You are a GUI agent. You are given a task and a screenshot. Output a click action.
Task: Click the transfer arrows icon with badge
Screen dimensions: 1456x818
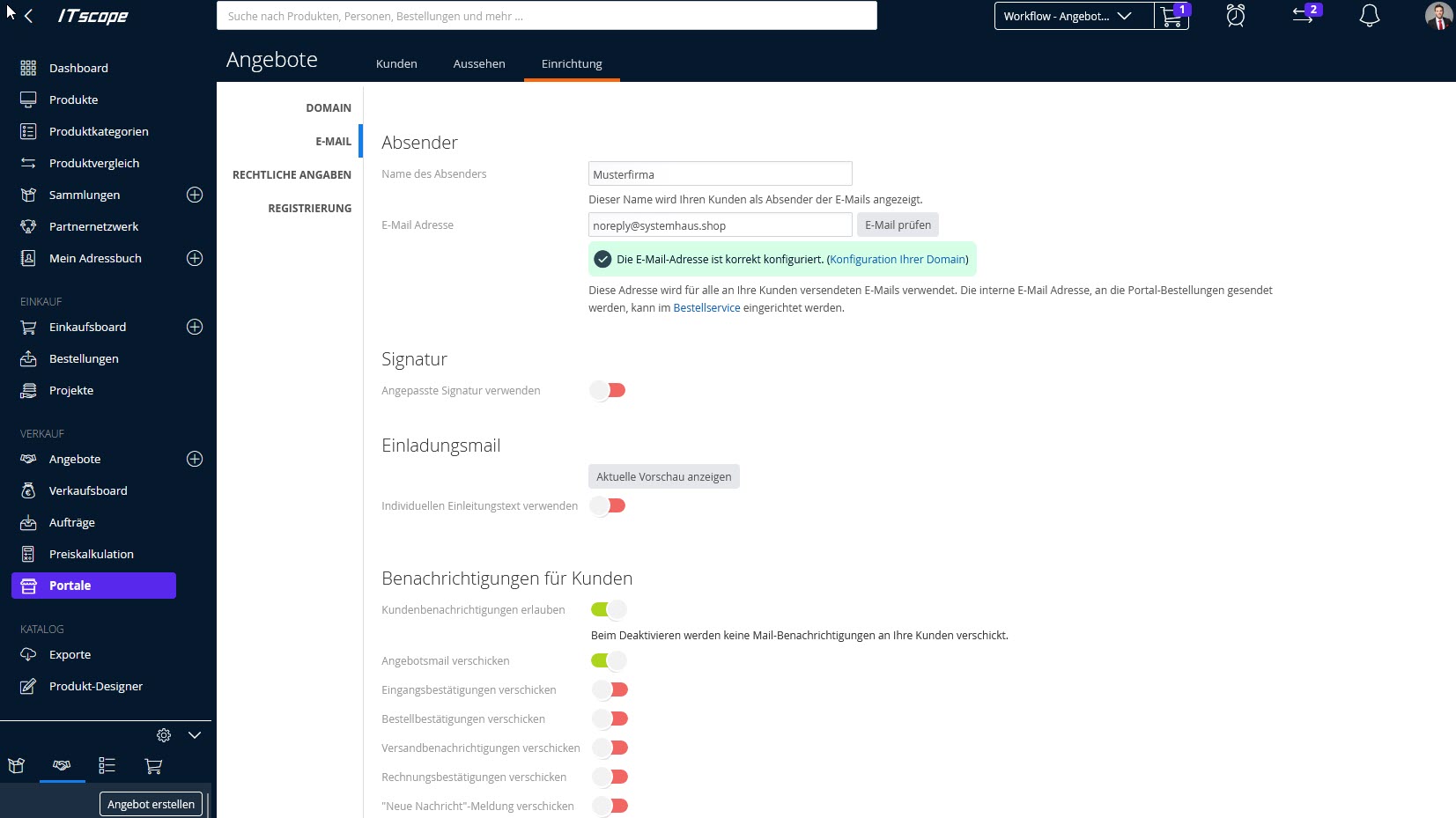(1304, 16)
